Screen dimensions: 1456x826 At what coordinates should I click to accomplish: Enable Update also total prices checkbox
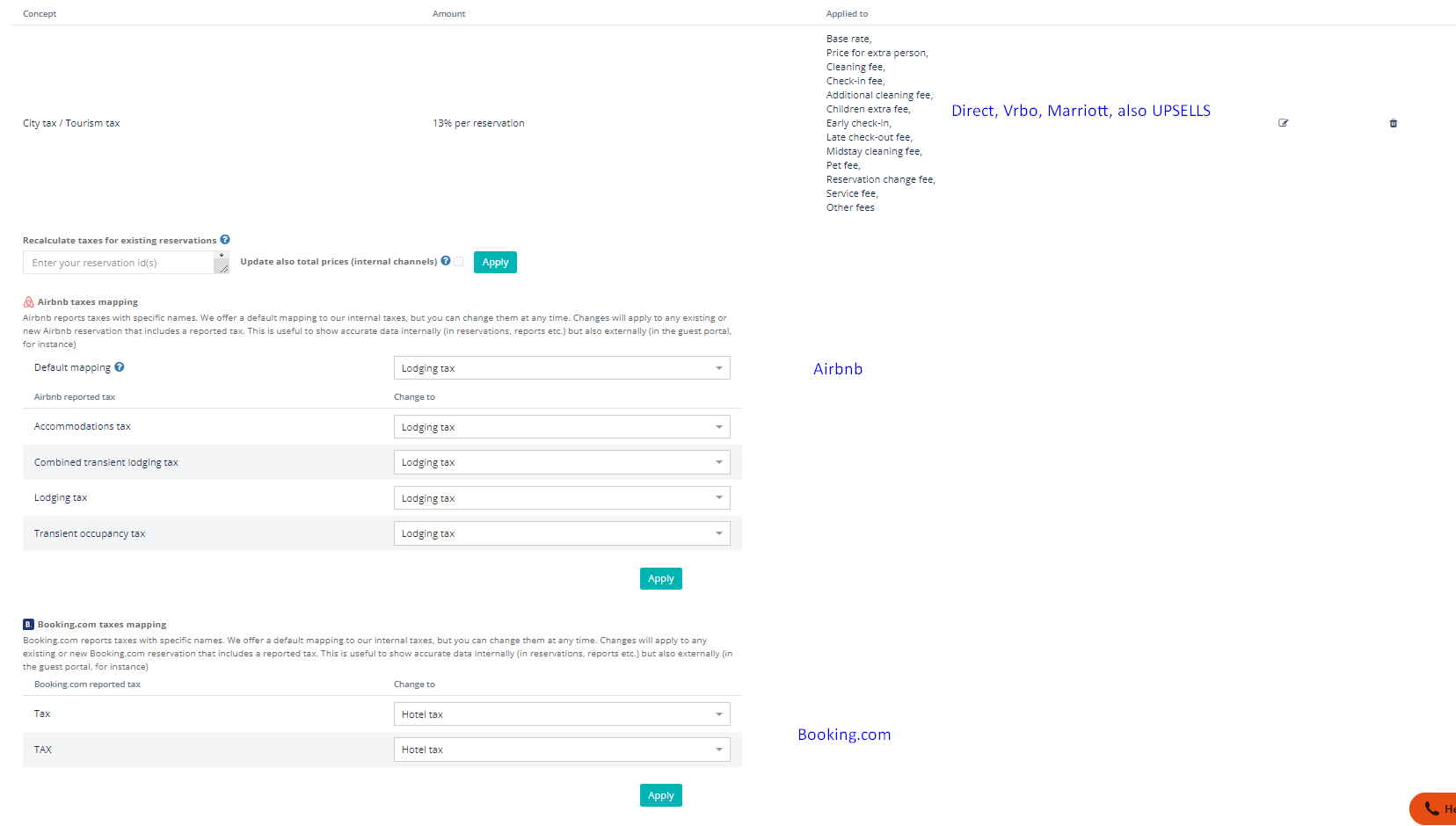coord(458,262)
